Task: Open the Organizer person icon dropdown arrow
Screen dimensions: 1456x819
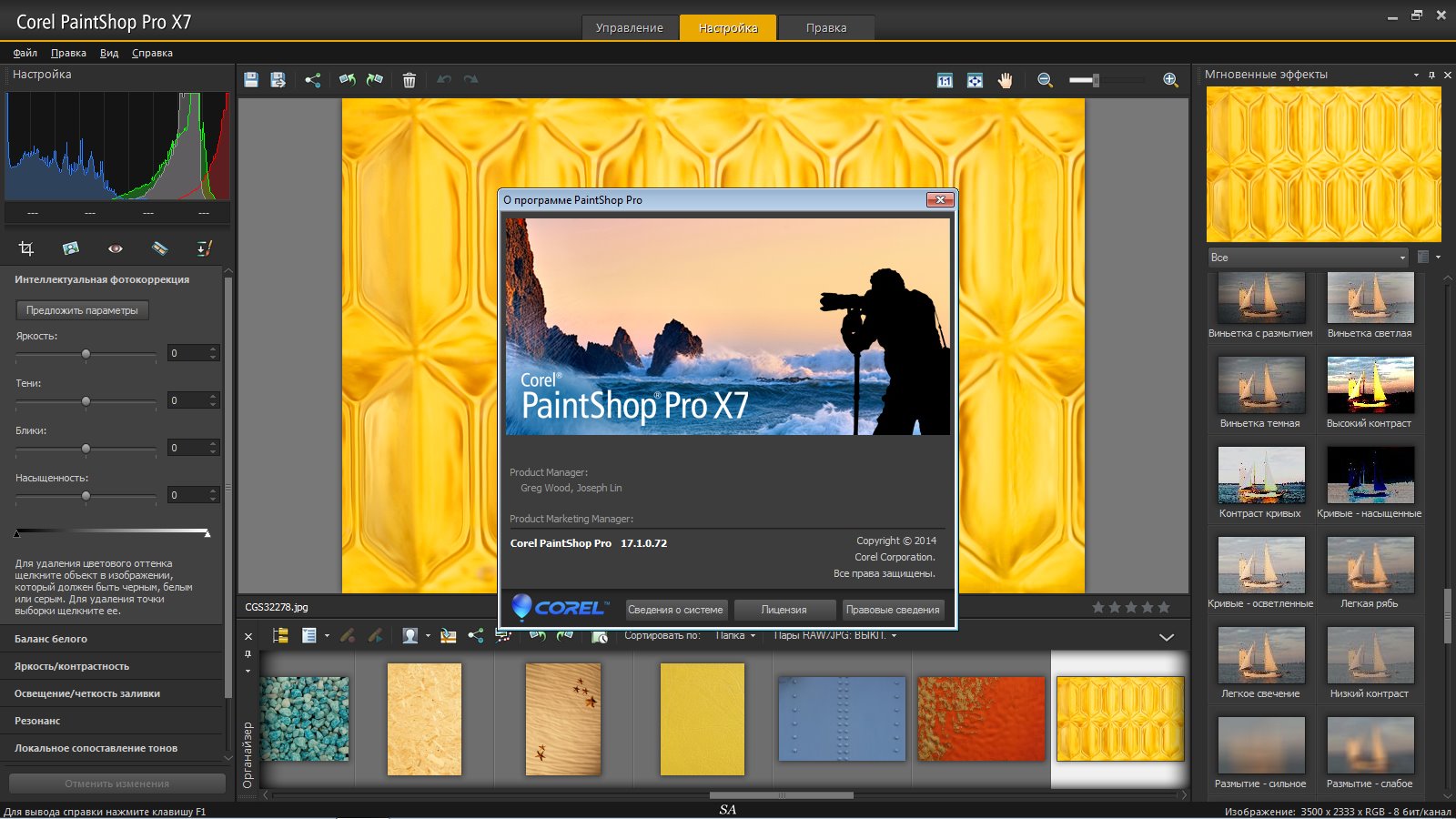Action: pos(428,636)
